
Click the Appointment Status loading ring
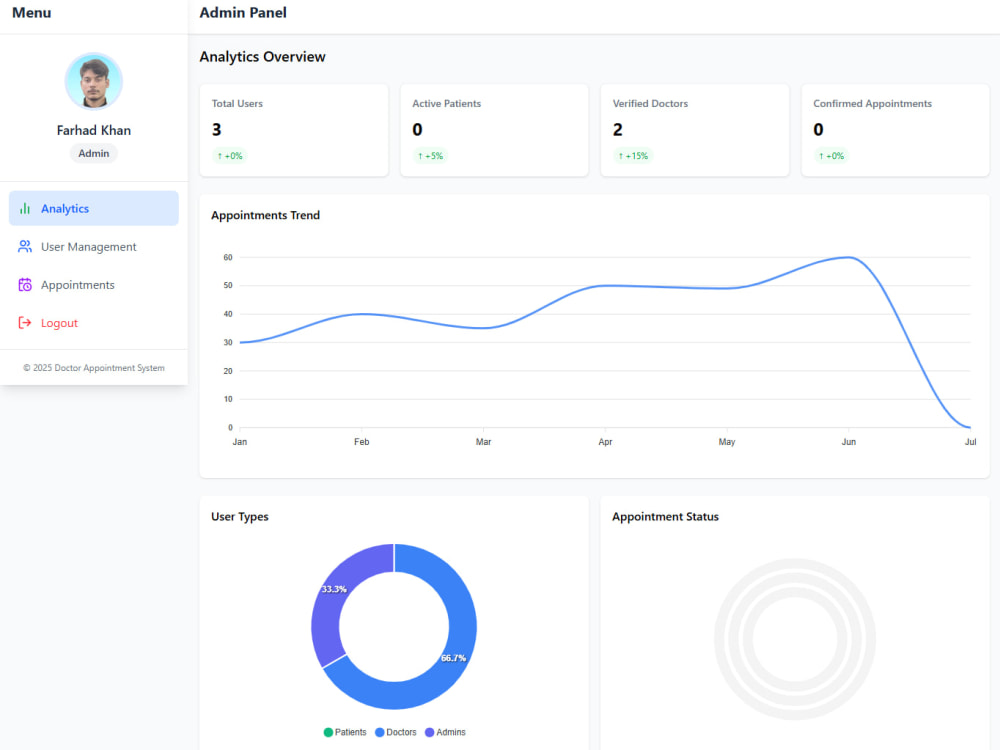pyautogui.click(x=795, y=639)
